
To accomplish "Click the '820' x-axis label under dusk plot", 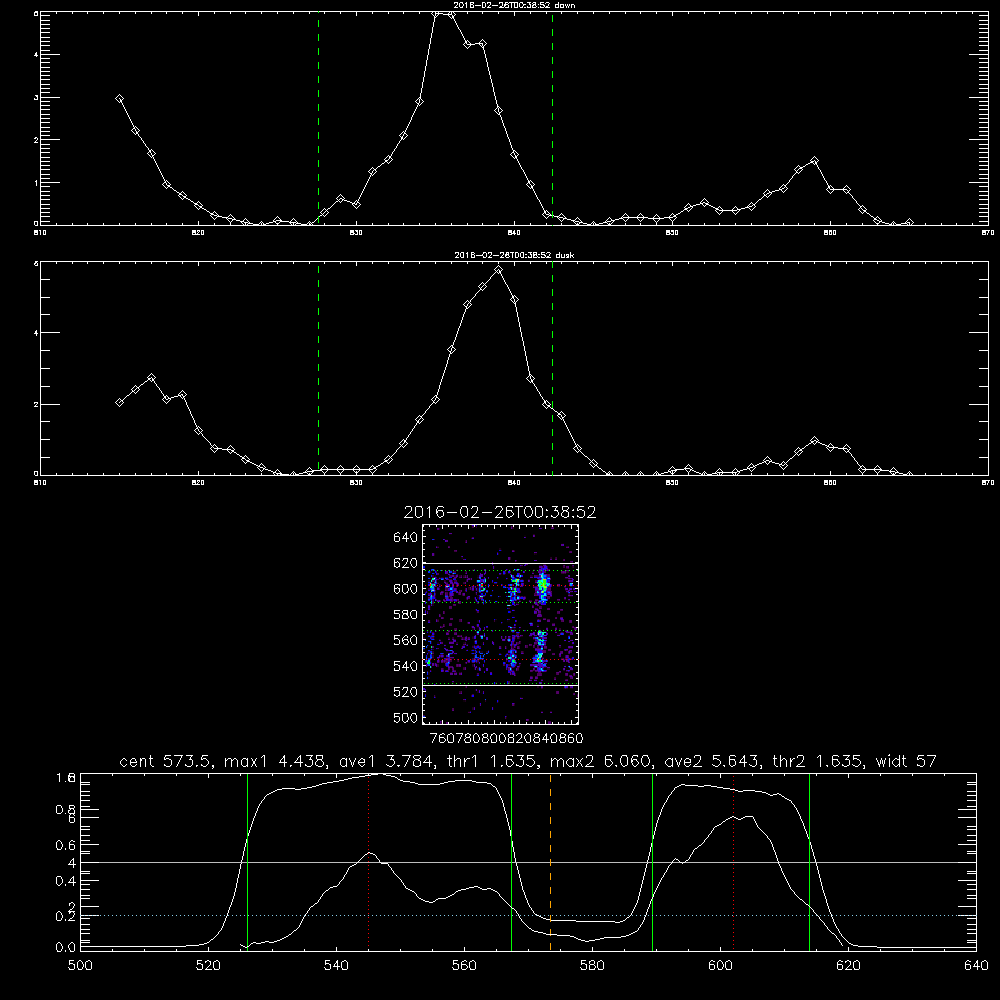I will coord(198,483).
